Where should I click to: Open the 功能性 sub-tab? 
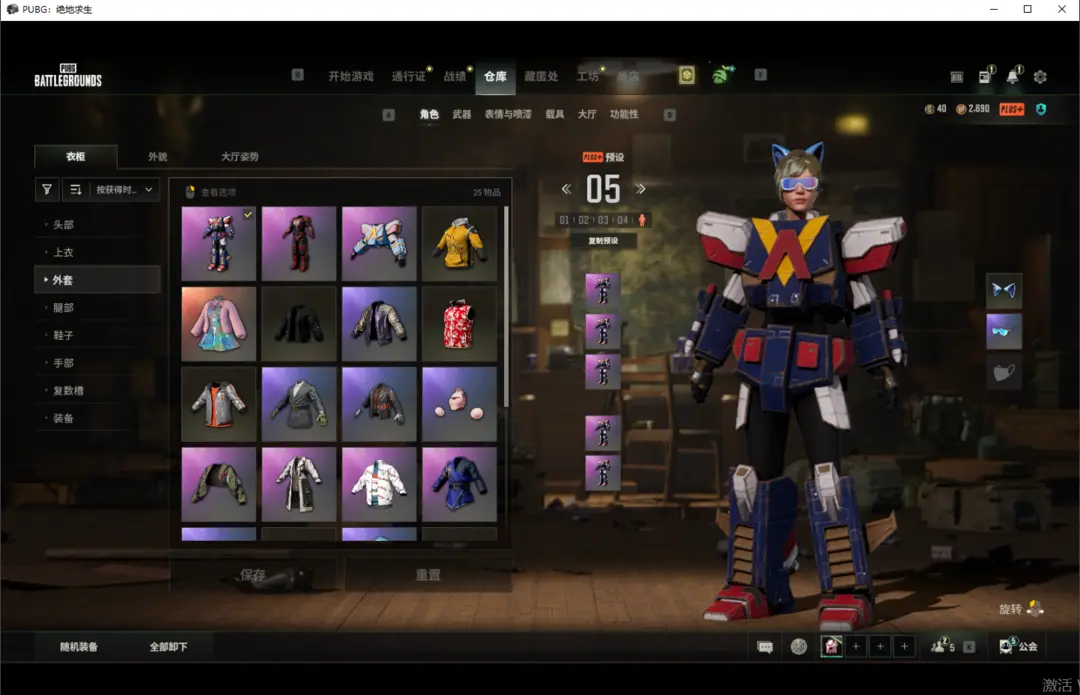(x=624, y=114)
